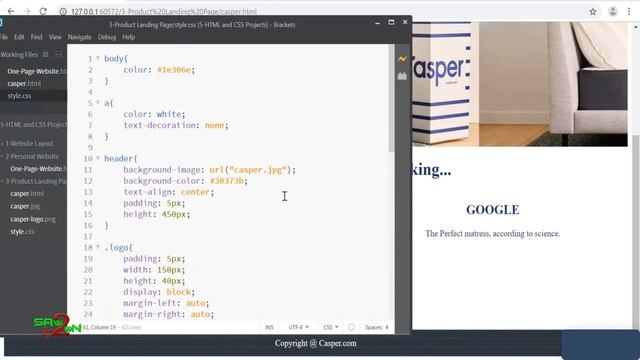
Task: Open the CSS language mode dropdown
Action: coord(331,327)
